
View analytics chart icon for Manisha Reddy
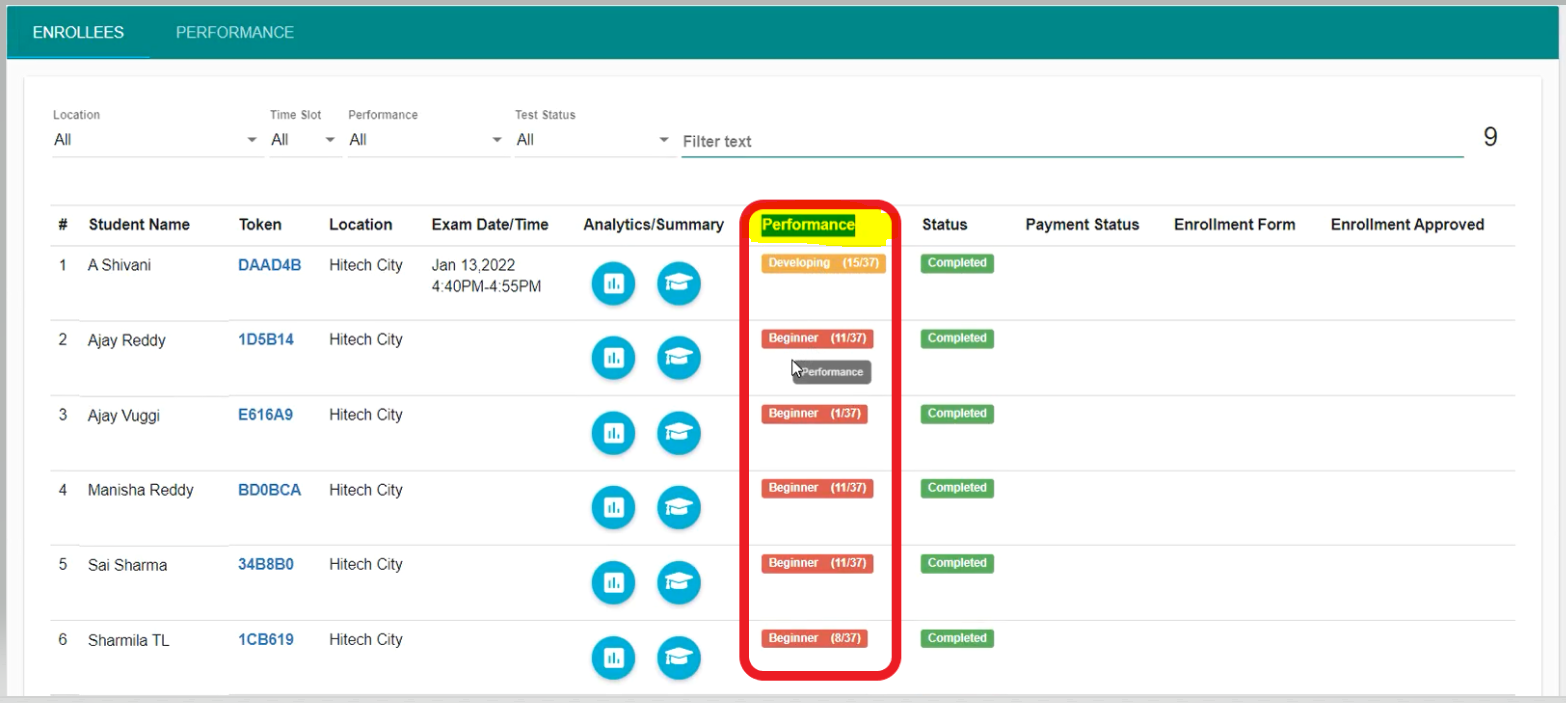point(613,508)
